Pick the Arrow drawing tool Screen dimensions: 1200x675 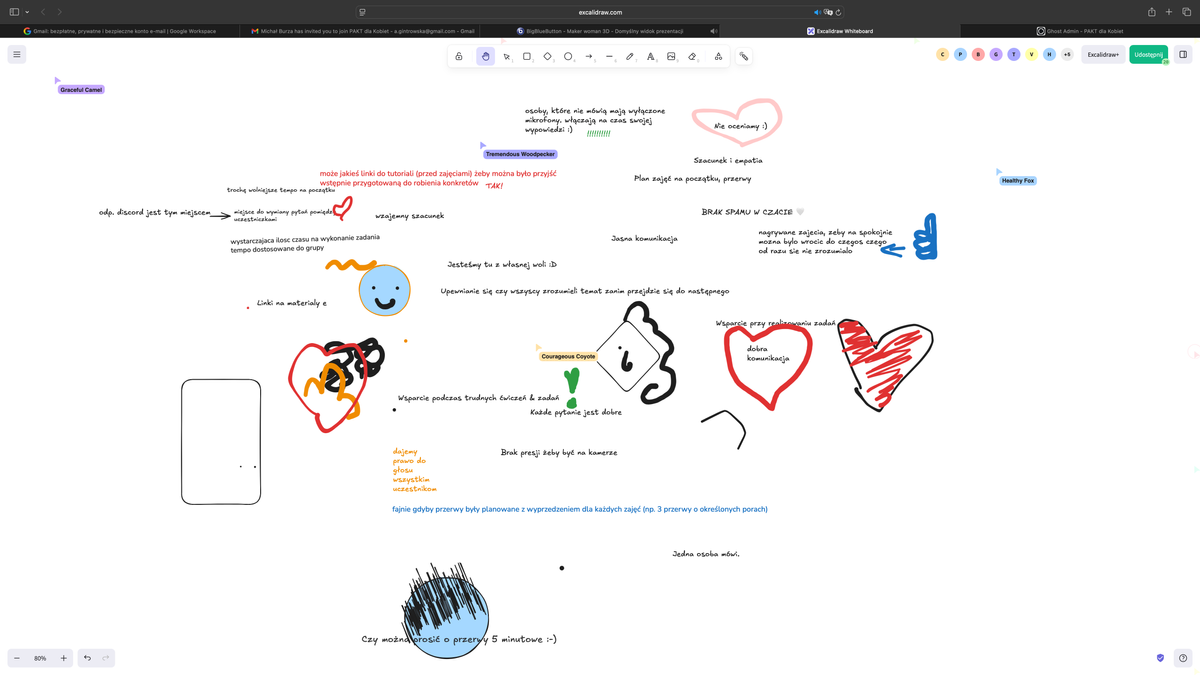point(589,57)
